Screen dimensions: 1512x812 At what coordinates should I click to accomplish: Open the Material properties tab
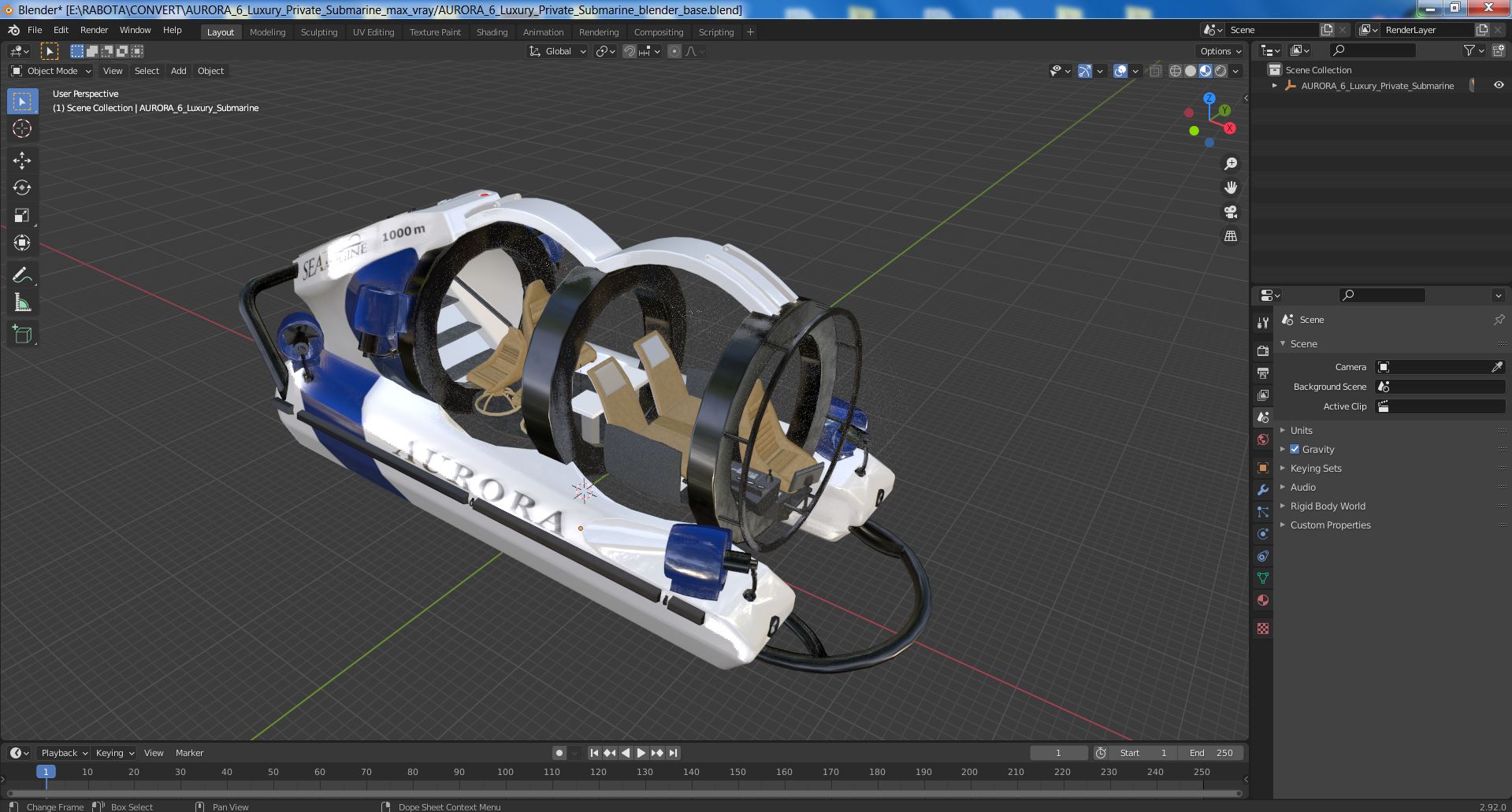coord(1263,600)
